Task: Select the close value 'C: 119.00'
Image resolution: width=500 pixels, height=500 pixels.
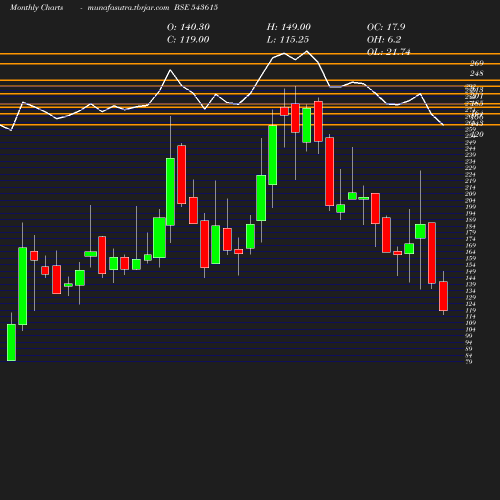Action: pyautogui.click(x=188, y=40)
